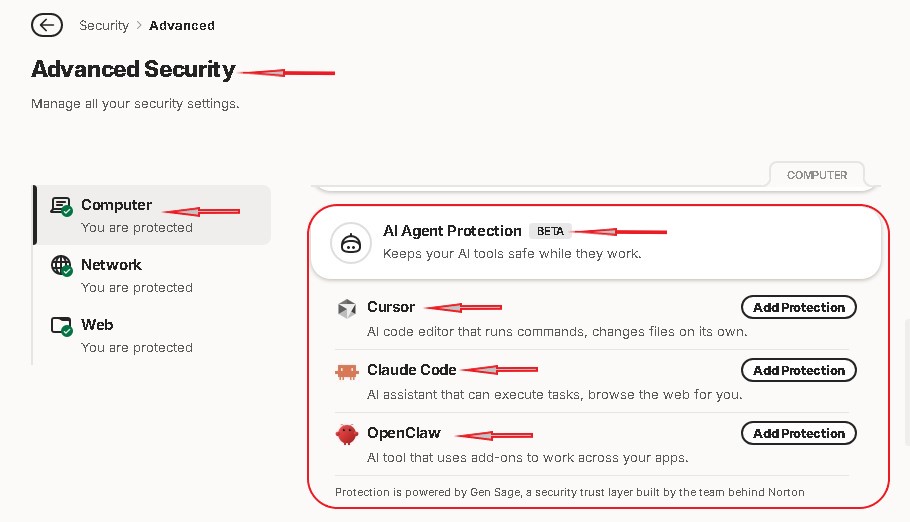This screenshot has width=910, height=522.
Task: Switch to the Web section
Action: click(153, 335)
